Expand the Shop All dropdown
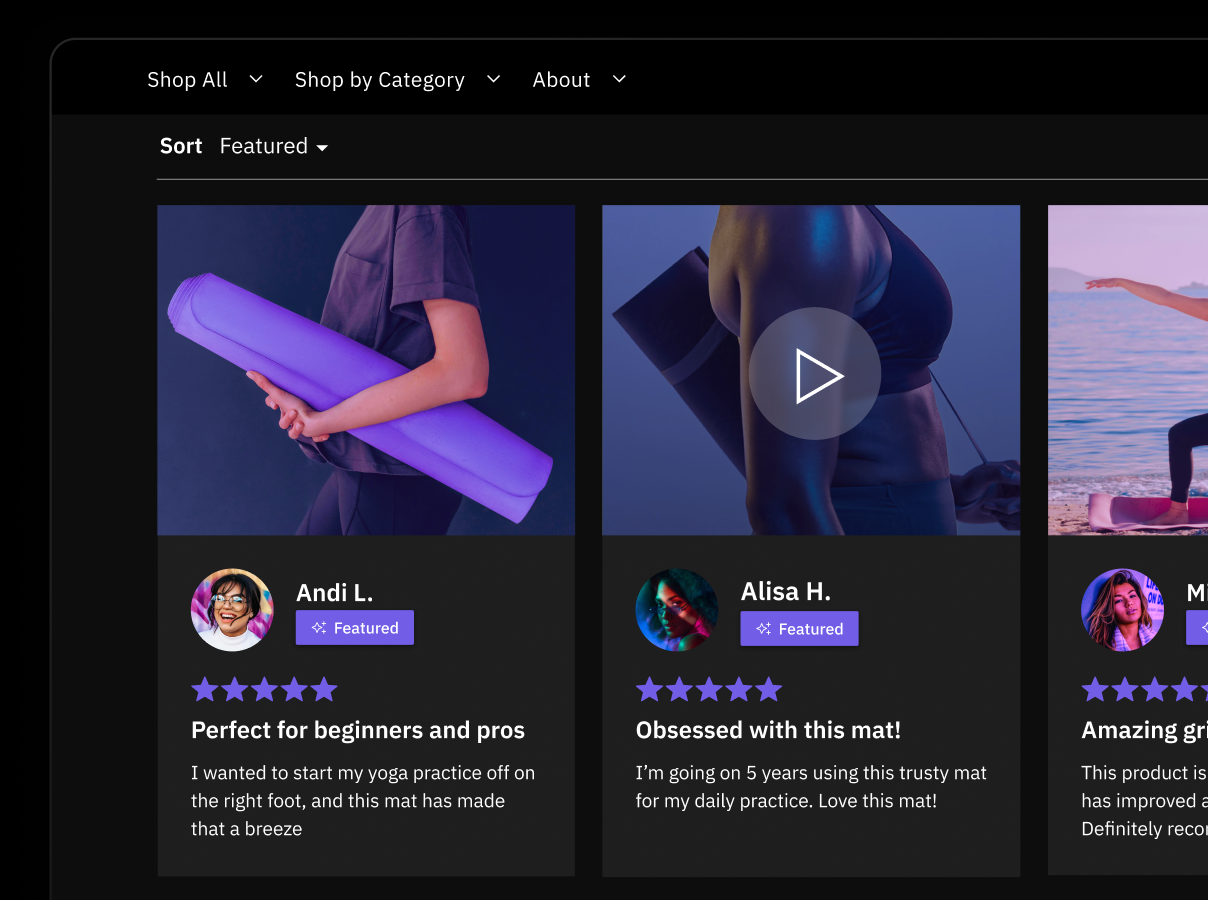1208x900 pixels. point(205,79)
